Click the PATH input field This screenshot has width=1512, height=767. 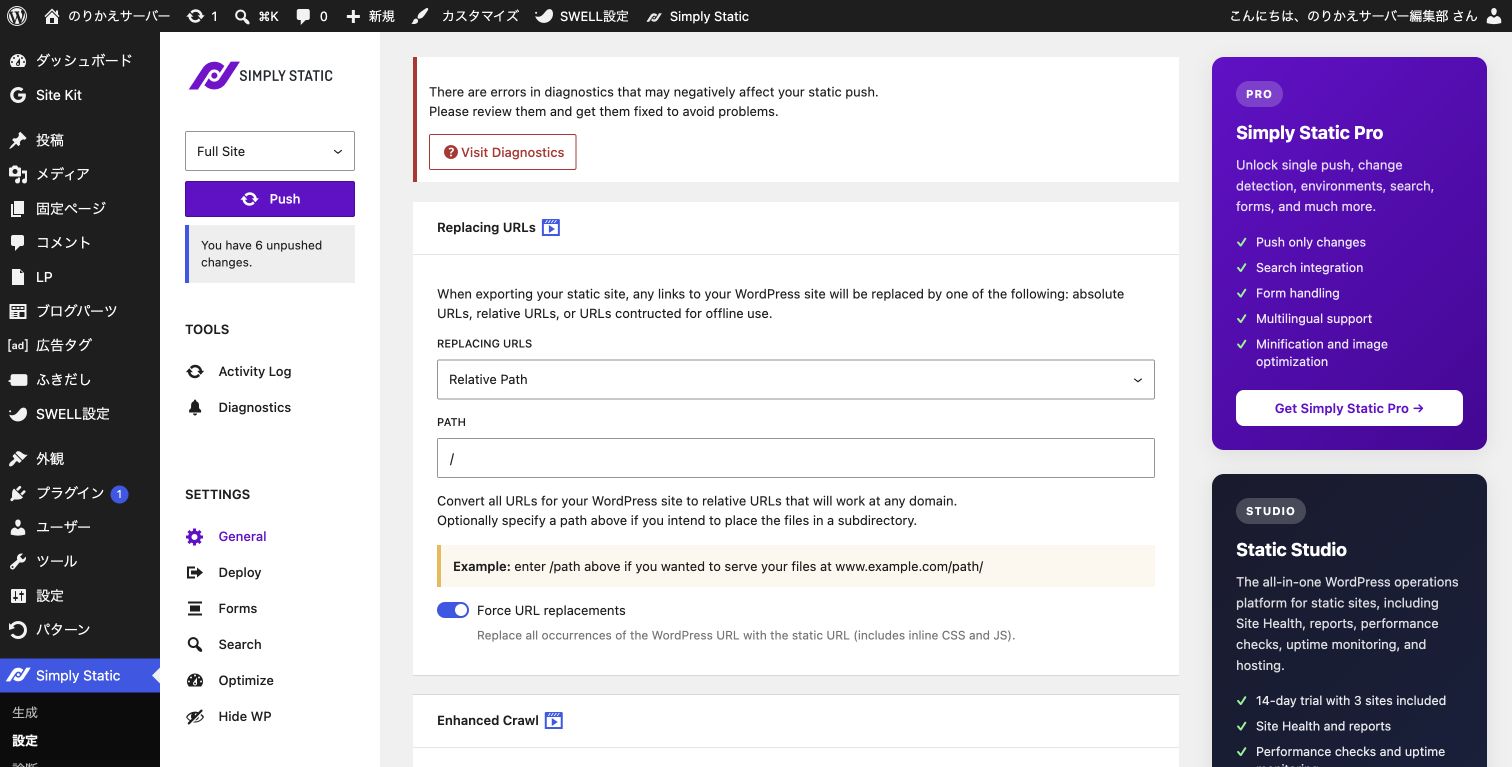796,458
